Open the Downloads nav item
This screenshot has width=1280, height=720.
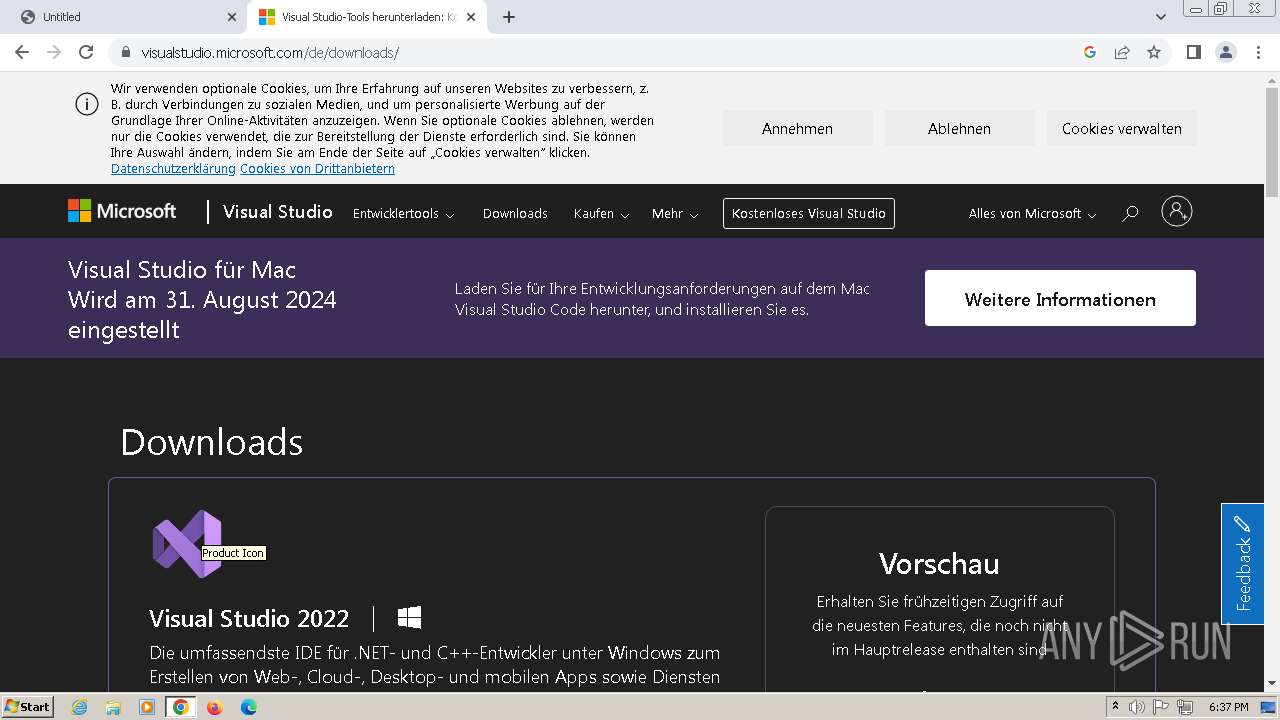515,214
